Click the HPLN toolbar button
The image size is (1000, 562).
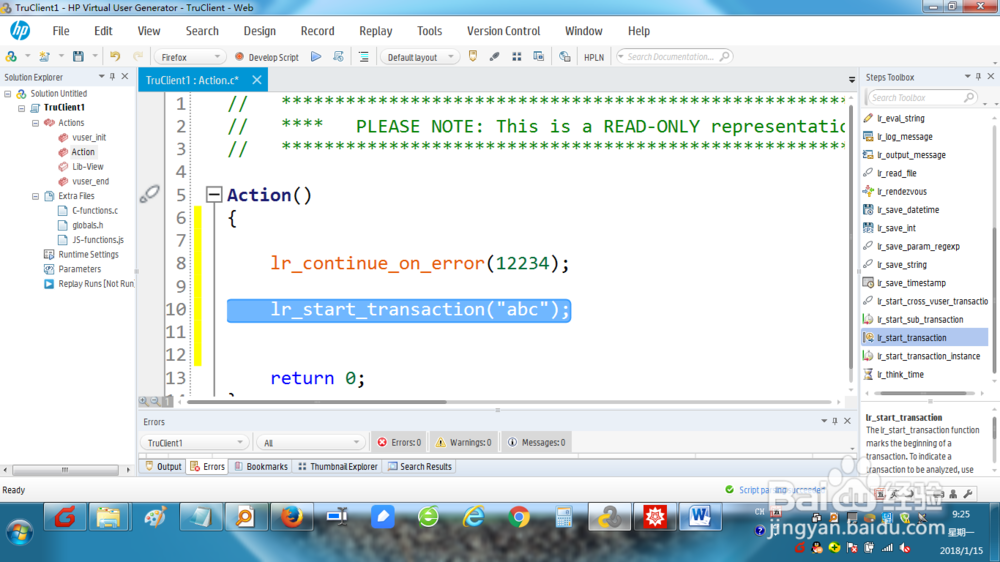[594, 57]
